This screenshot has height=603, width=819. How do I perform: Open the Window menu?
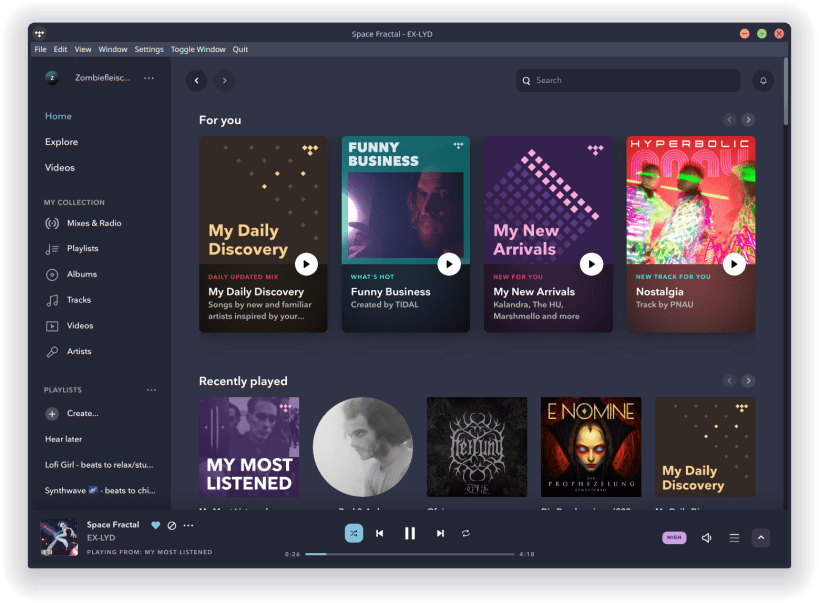click(113, 49)
